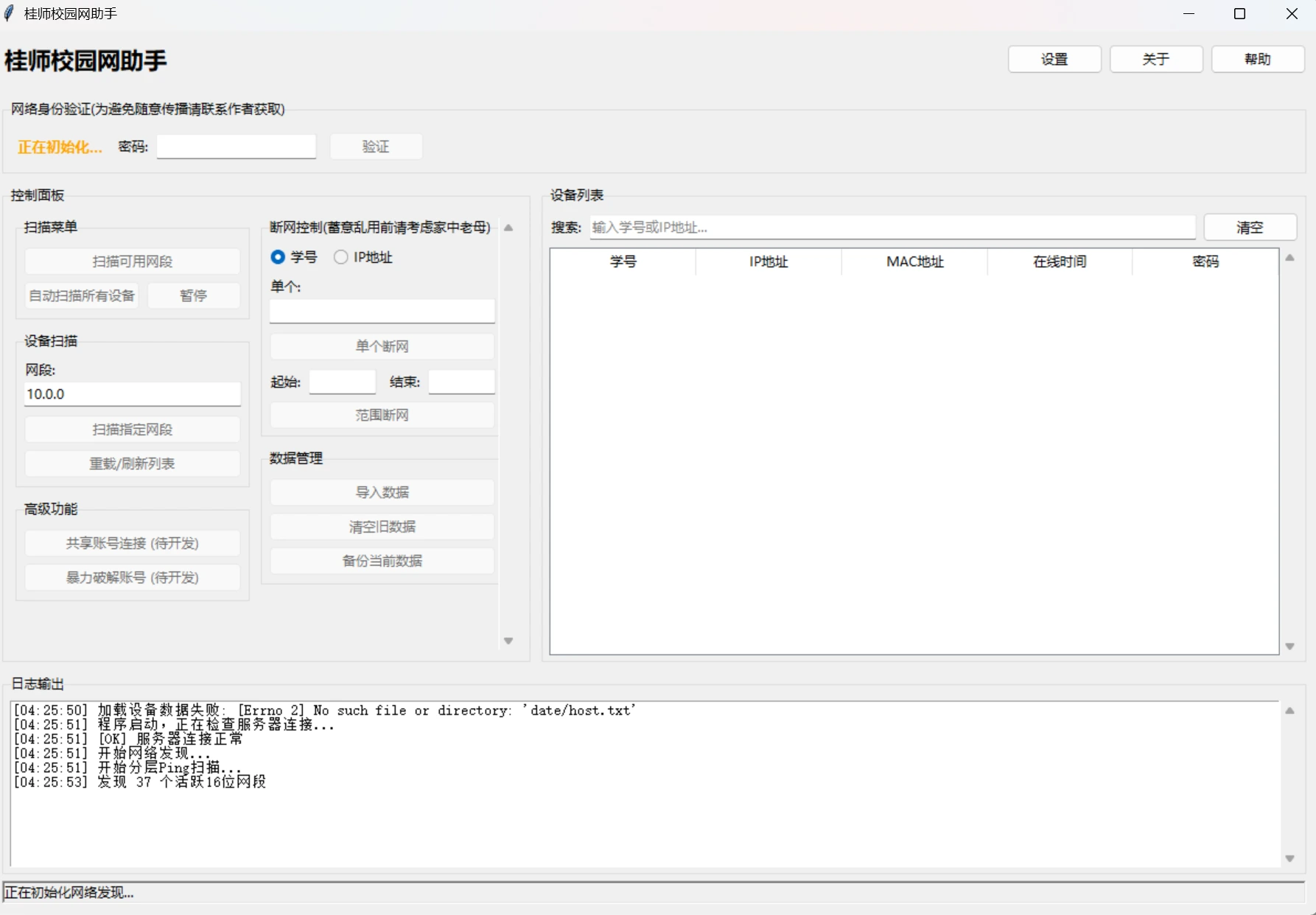The height and width of the screenshot is (915, 1316).
Task: Click 重载/刷新列表 to refresh the list
Action: pyautogui.click(x=132, y=463)
